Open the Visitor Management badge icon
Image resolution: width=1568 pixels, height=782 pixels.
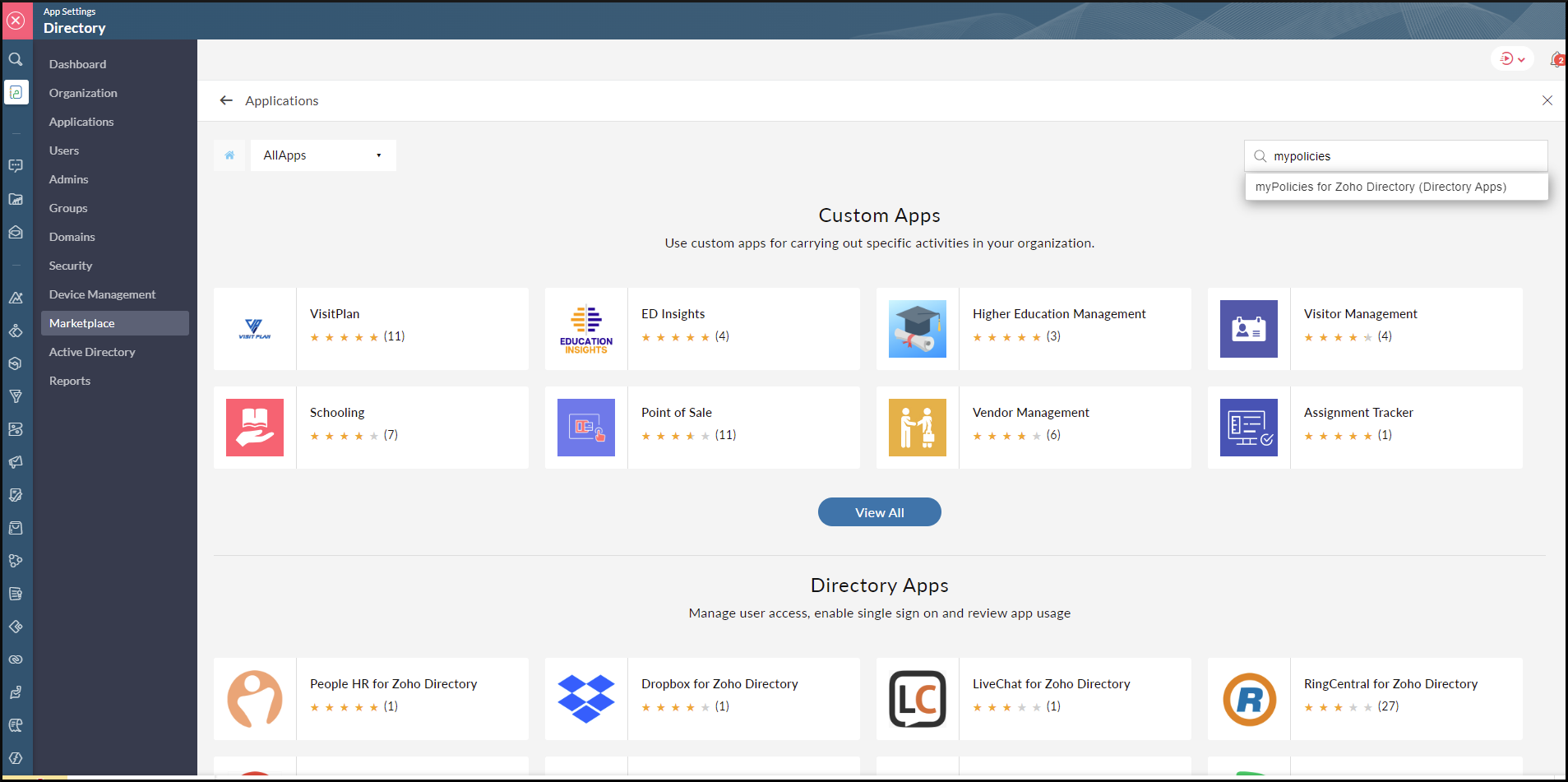click(1249, 329)
